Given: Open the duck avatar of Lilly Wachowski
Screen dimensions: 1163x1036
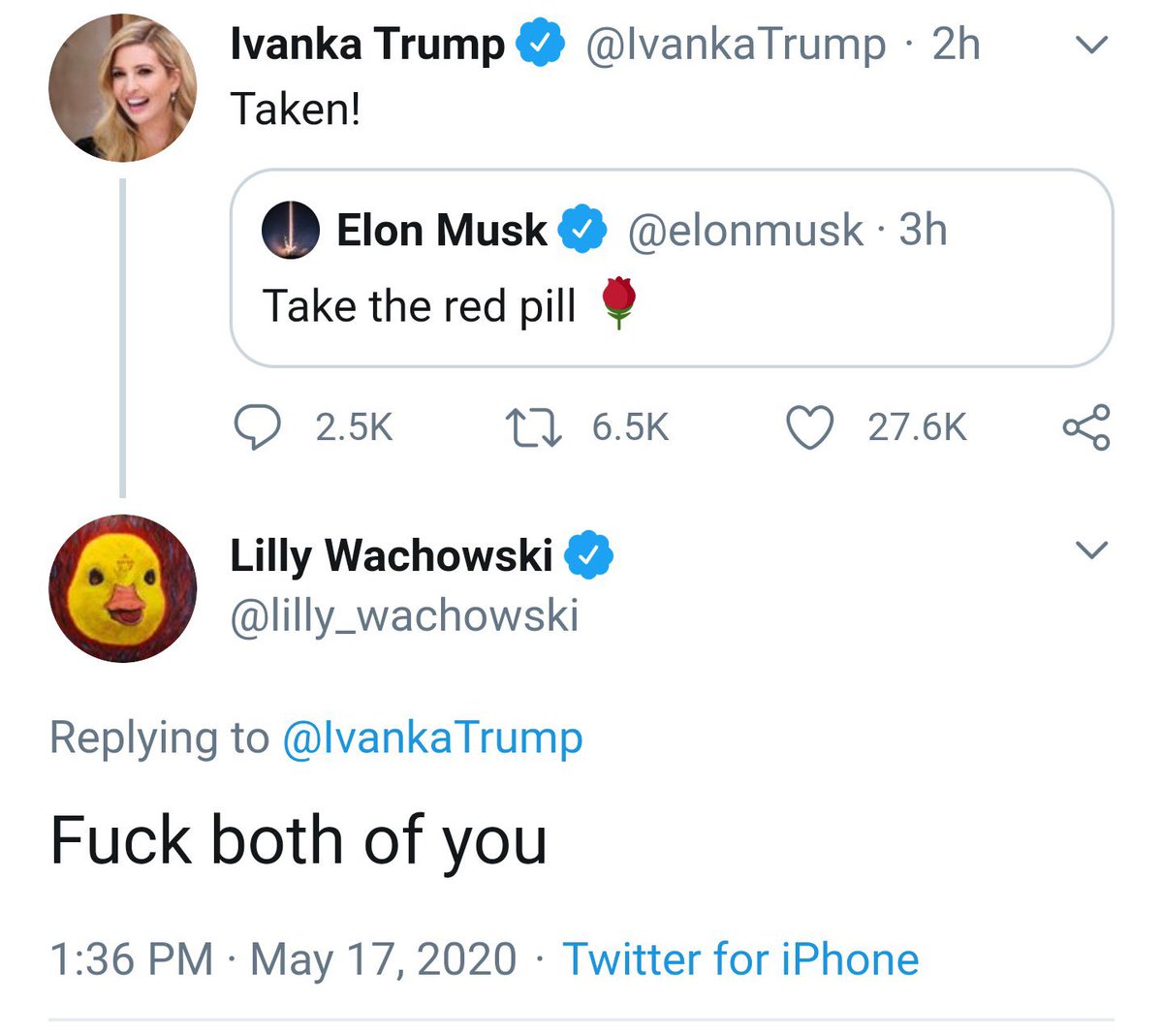Looking at the screenshot, I should [122, 588].
